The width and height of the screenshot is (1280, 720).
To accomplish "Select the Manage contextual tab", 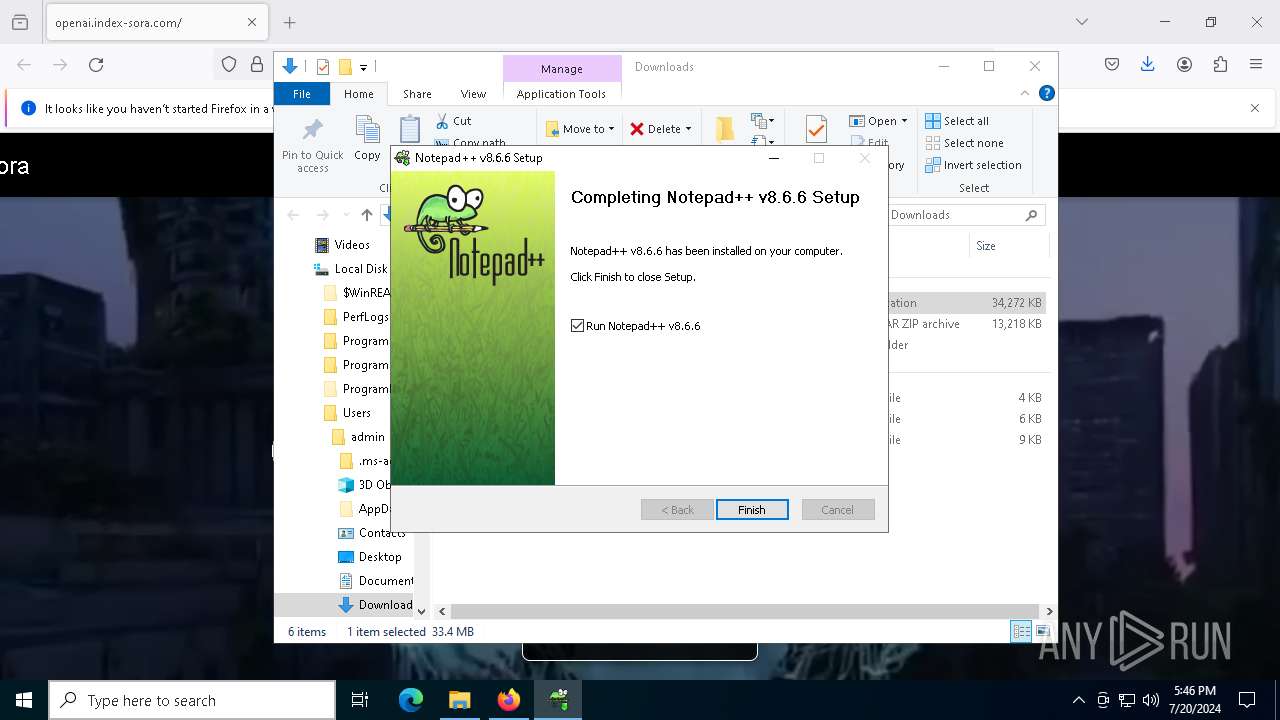I will [561, 69].
